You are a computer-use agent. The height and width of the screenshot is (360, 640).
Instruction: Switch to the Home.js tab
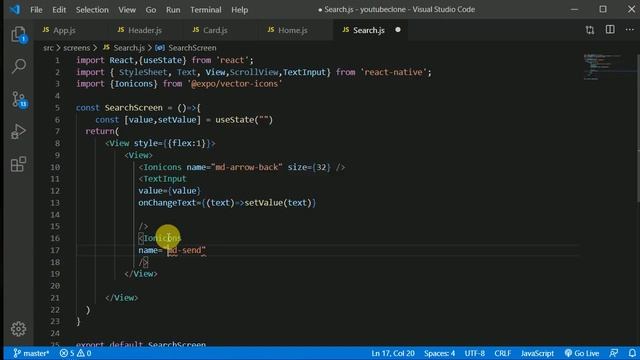click(x=293, y=30)
